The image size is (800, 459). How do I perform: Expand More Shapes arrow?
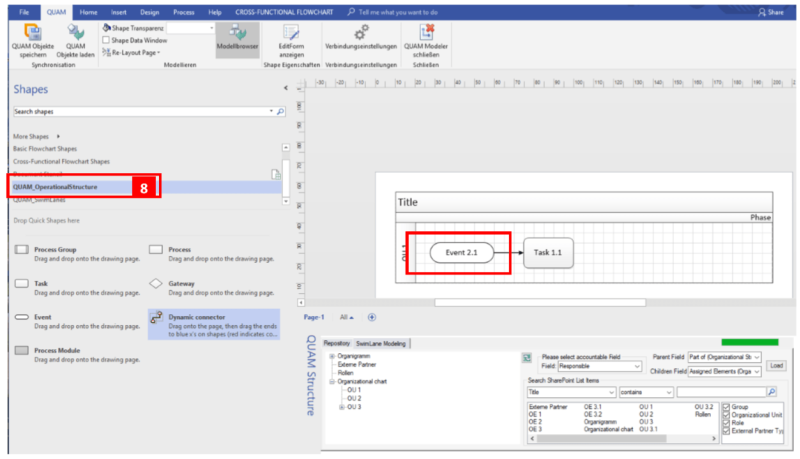point(58,136)
